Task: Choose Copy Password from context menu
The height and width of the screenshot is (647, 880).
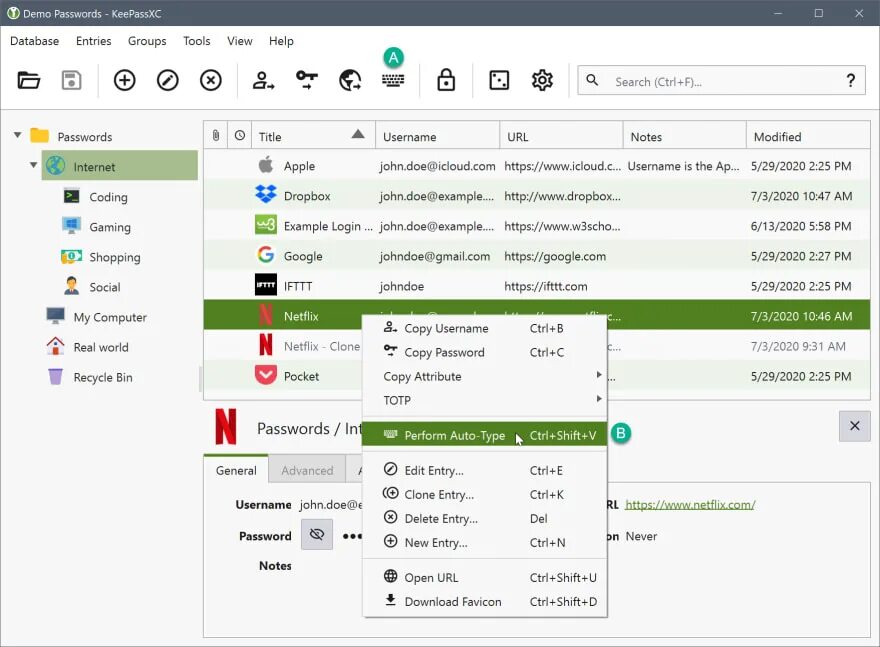Action: [x=484, y=352]
